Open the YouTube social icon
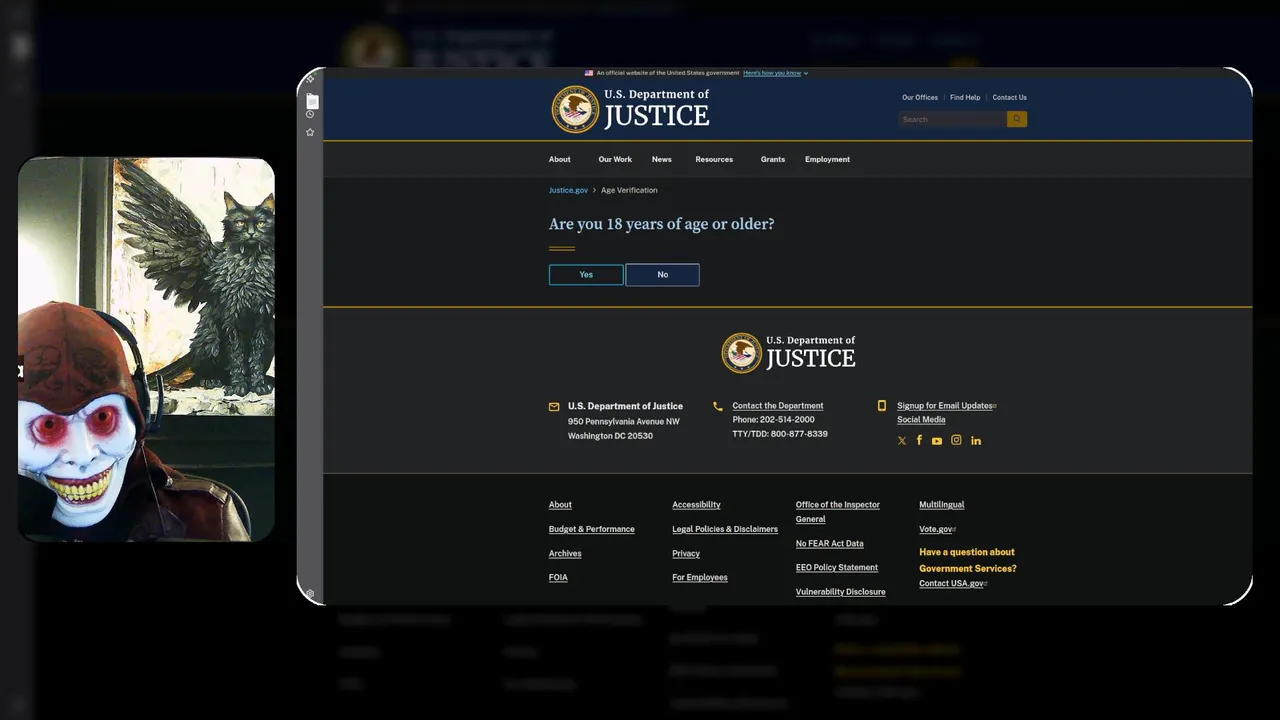Screen dimensions: 1280x720 click(x=937, y=441)
